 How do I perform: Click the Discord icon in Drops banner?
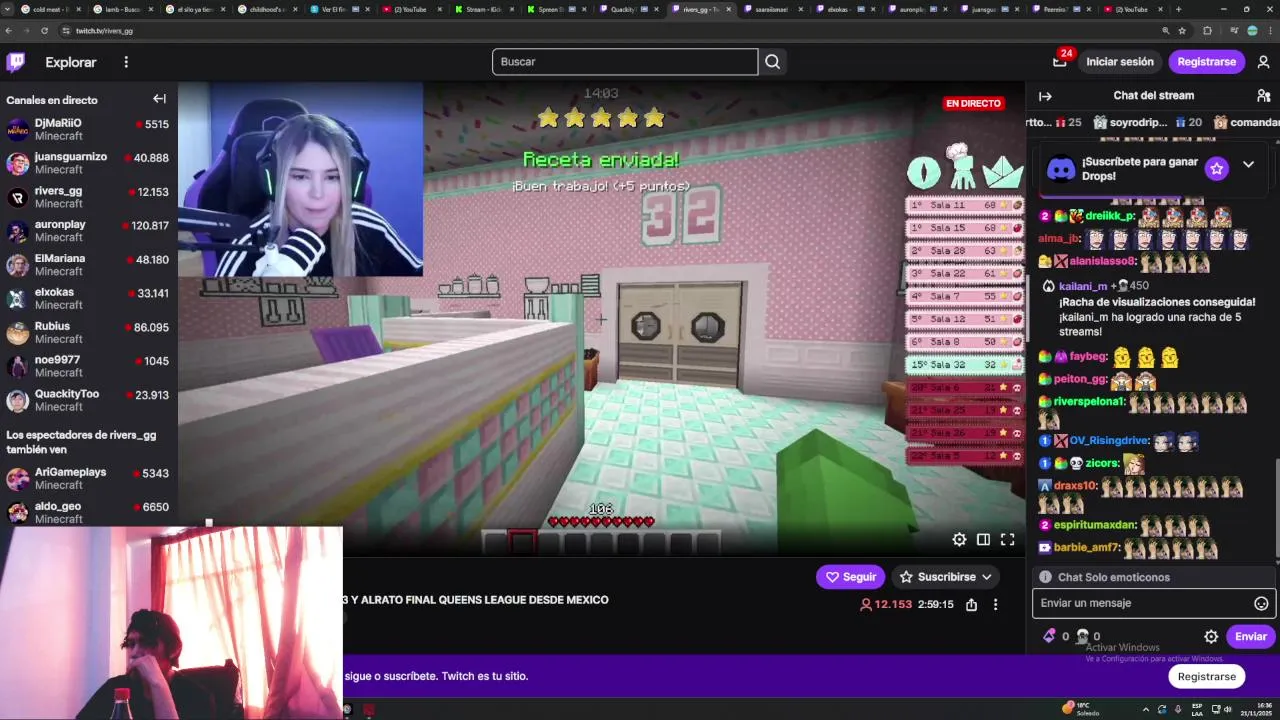[1061, 168]
